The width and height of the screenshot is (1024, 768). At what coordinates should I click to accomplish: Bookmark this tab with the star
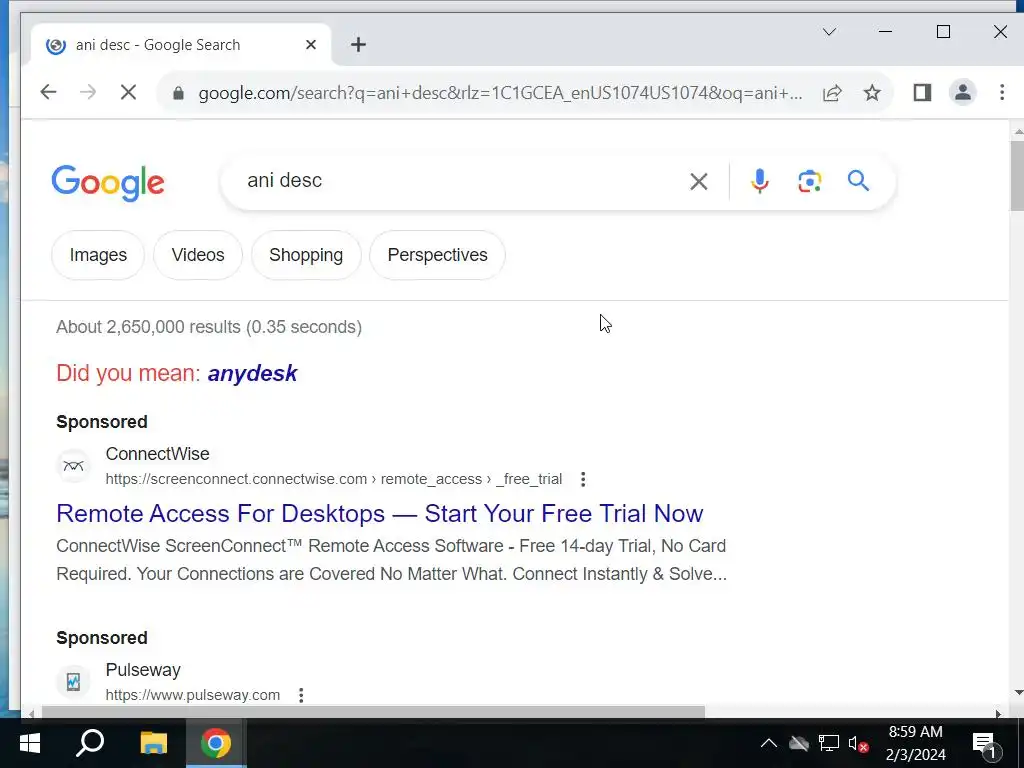[x=872, y=93]
